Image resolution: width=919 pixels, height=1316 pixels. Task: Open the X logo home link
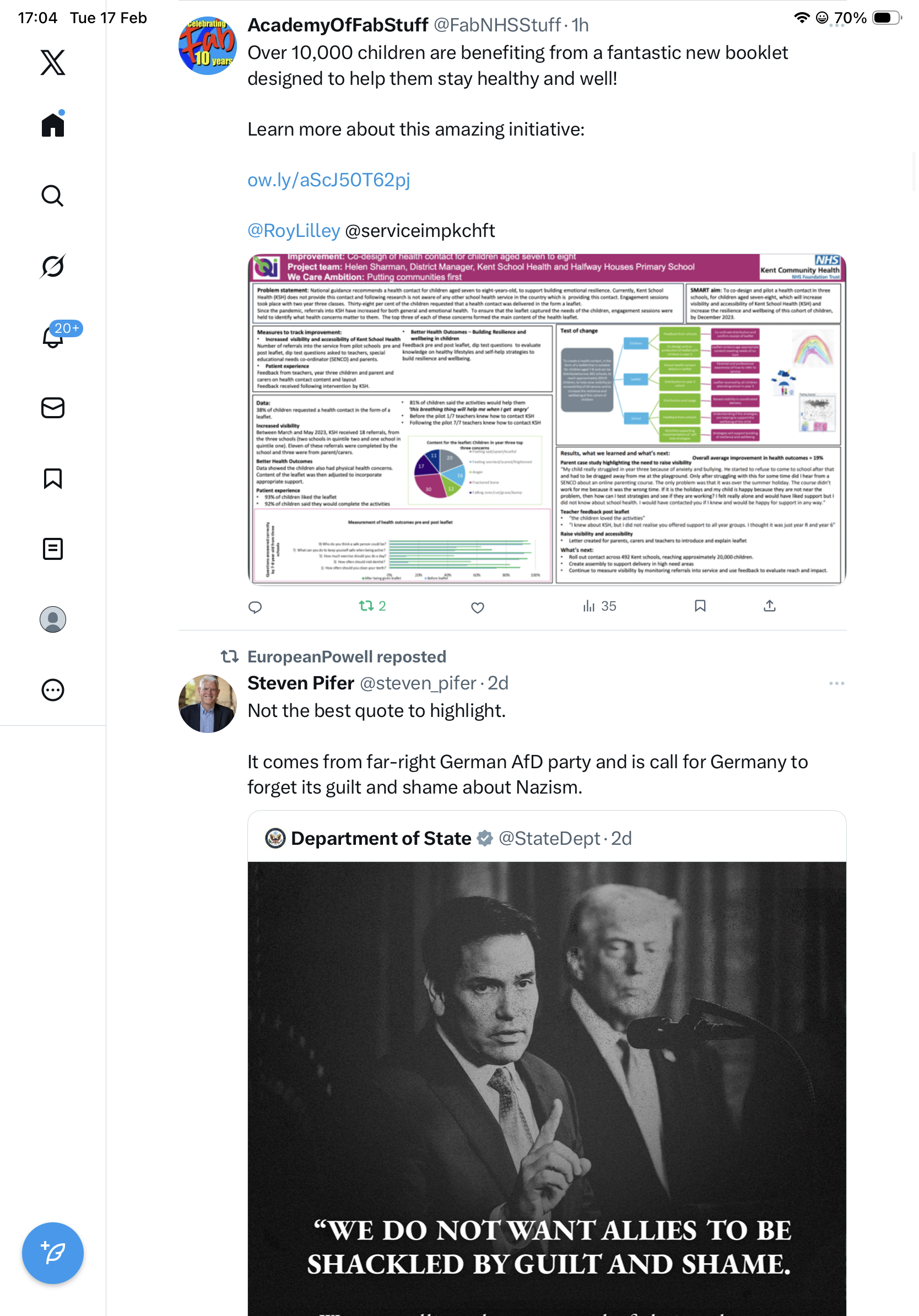coord(53,62)
